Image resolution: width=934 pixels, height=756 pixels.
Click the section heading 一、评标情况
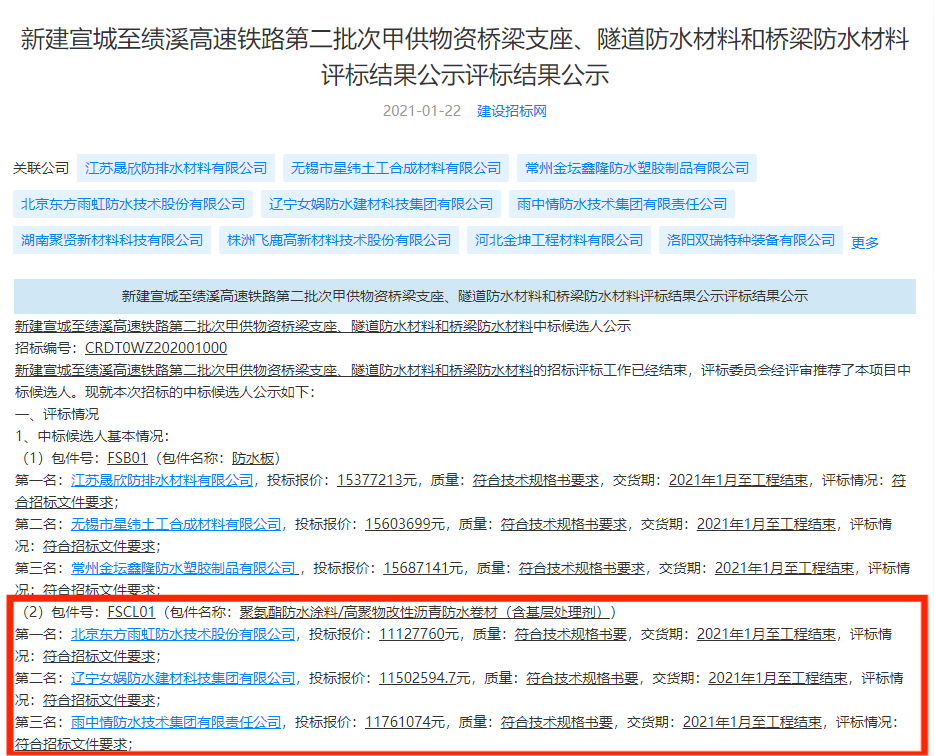57,414
